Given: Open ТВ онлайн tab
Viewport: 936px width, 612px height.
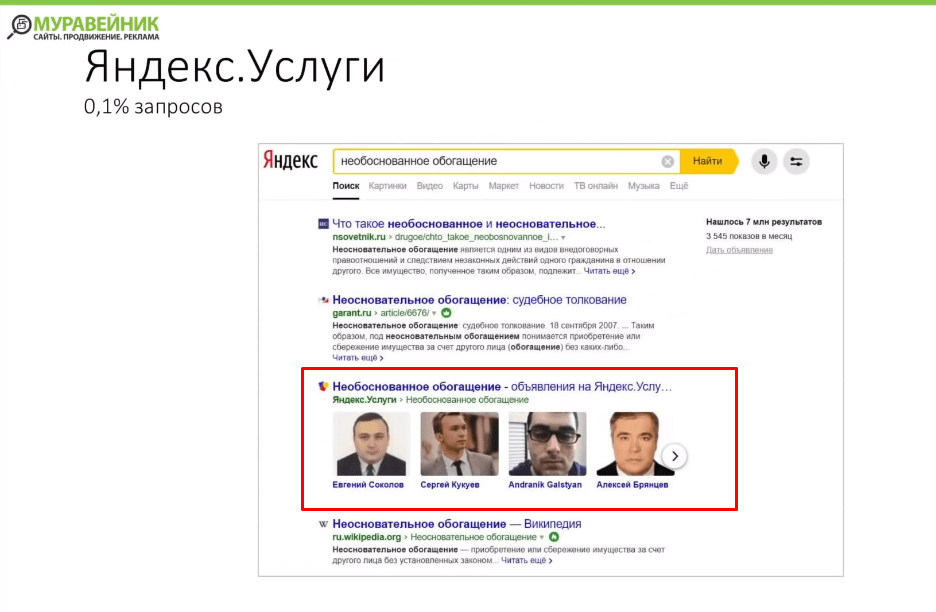Looking at the screenshot, I should 596,186.
